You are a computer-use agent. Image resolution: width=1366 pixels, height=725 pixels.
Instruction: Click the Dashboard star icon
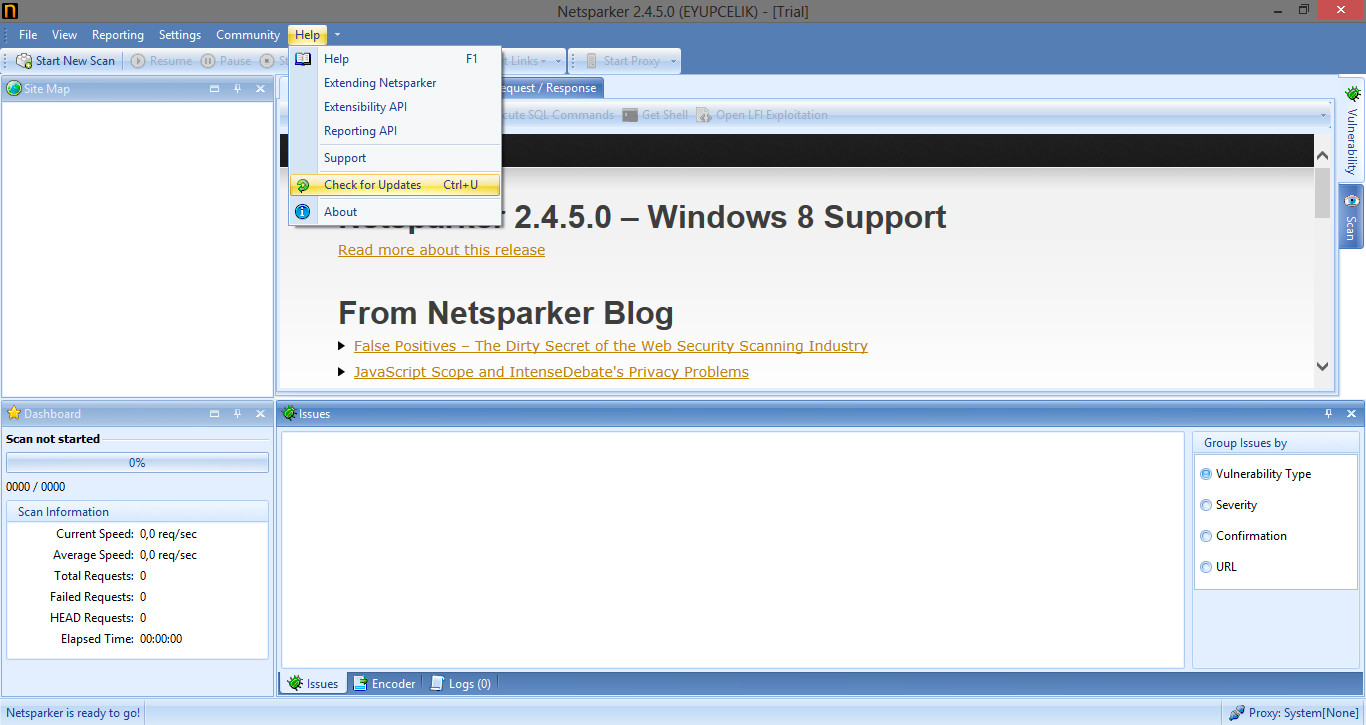pyautogui.click(x=14, y=413)
